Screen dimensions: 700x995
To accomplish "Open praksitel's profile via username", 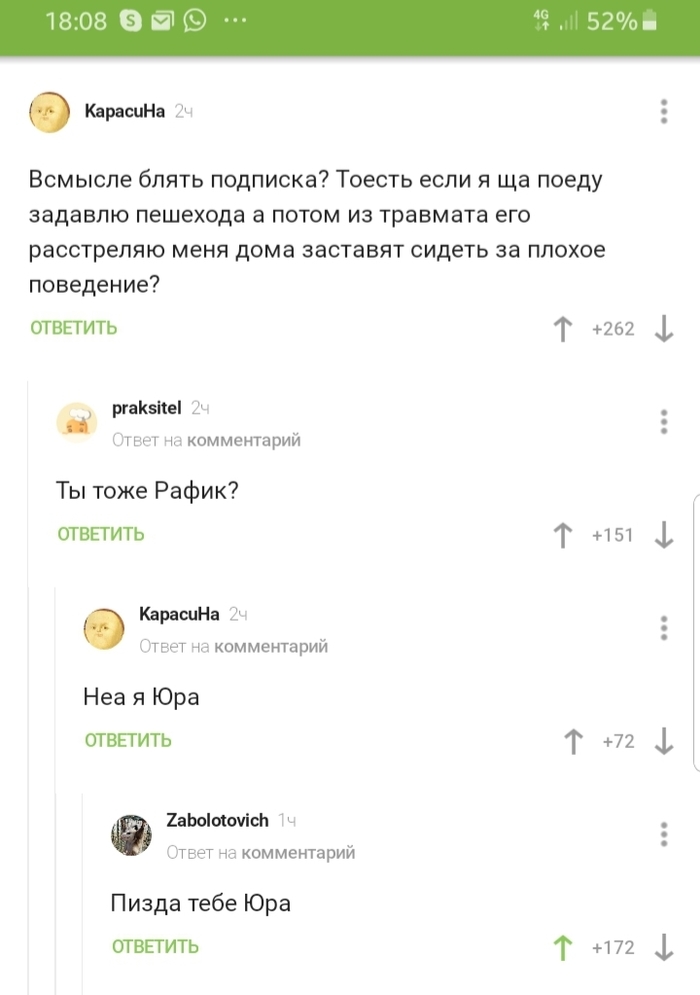I will click(x=146, y=408).
